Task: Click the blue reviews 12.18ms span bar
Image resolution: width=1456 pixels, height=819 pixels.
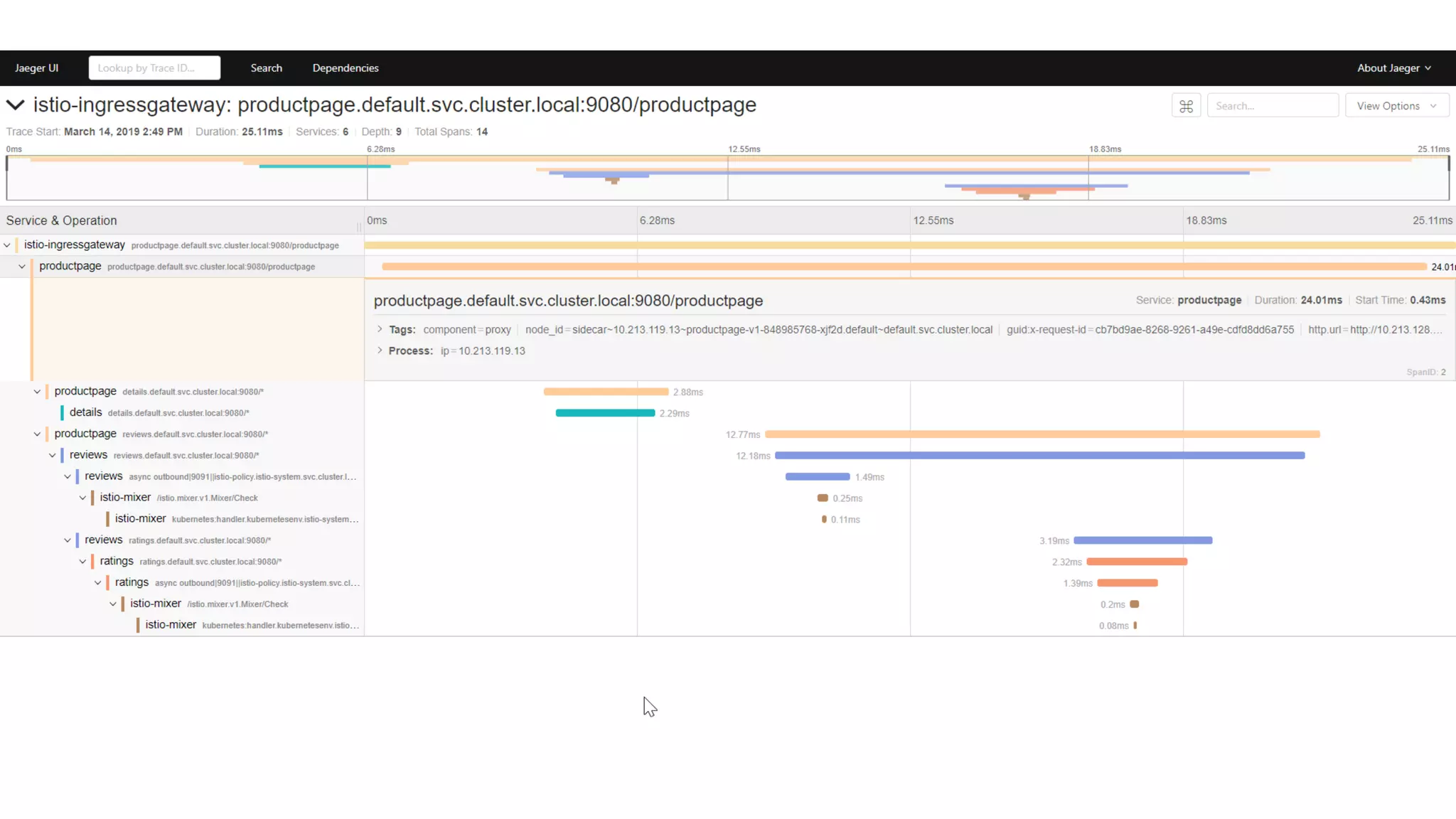Action: (1039, 456)
